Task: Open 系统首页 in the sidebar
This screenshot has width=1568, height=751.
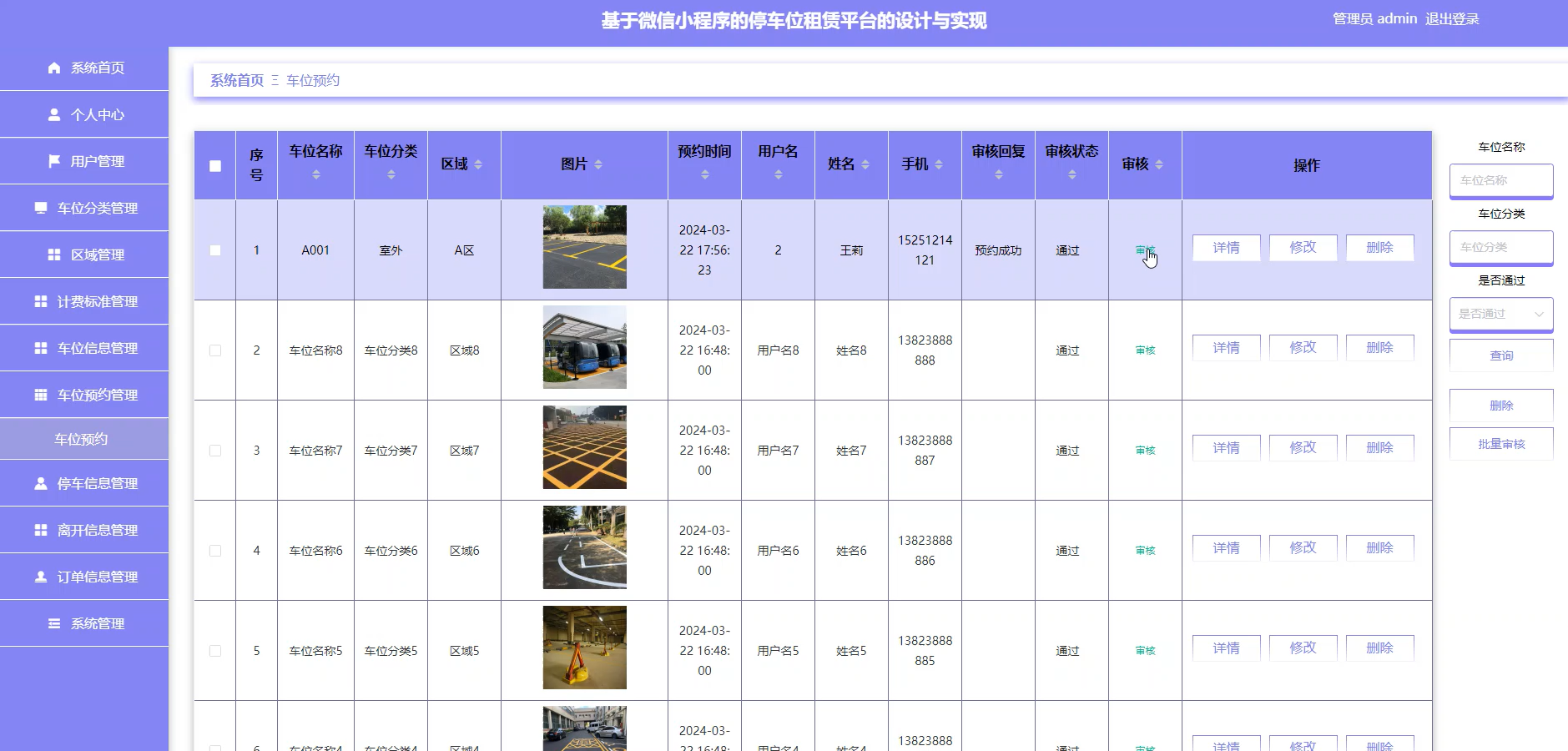Action: (x=84, y=68)
